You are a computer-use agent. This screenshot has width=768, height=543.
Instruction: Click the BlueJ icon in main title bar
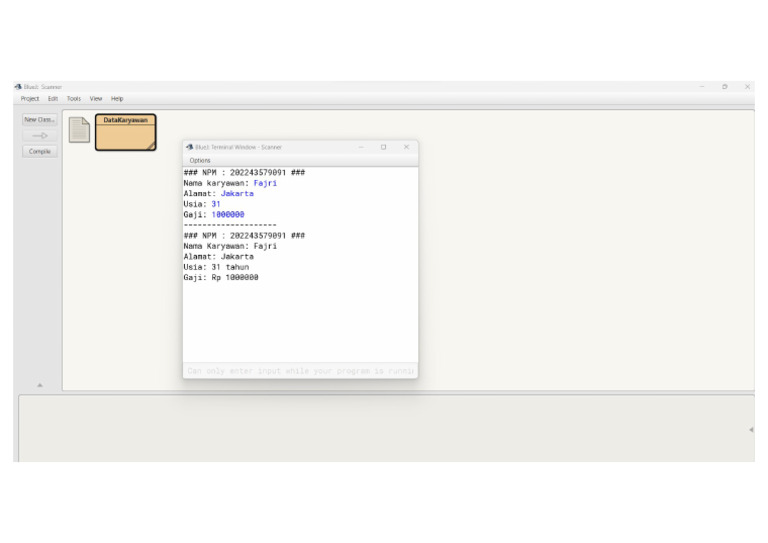18,87
